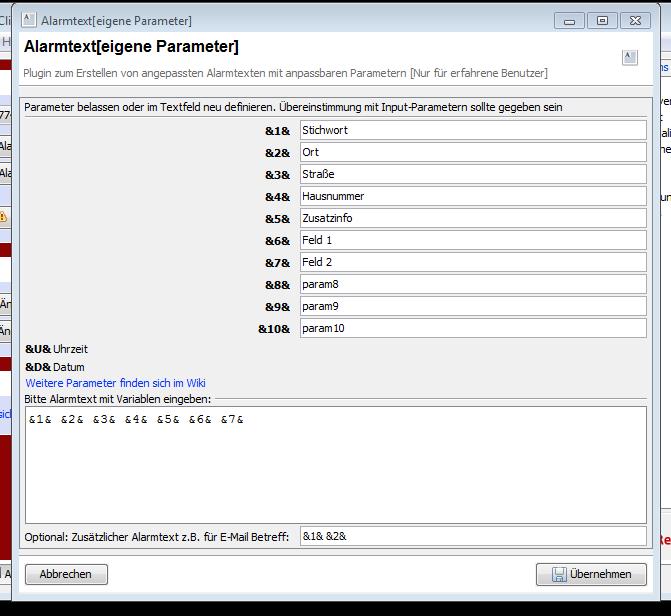Maximize the Alarmtext dialog window
This screenshot has width=671, height=616.
pos(601,20)
